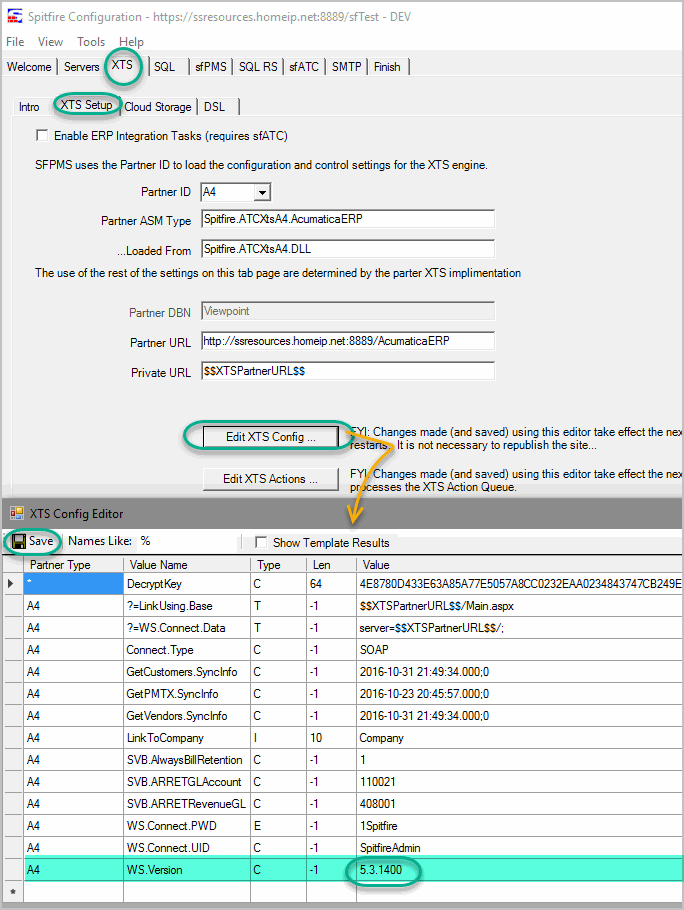
Task: Select the DecryptKey cell
Action: click(x=187, y=584)
